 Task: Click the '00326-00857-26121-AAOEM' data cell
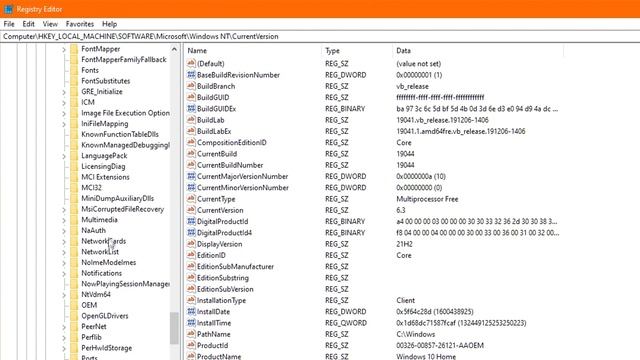coord(440,345)
